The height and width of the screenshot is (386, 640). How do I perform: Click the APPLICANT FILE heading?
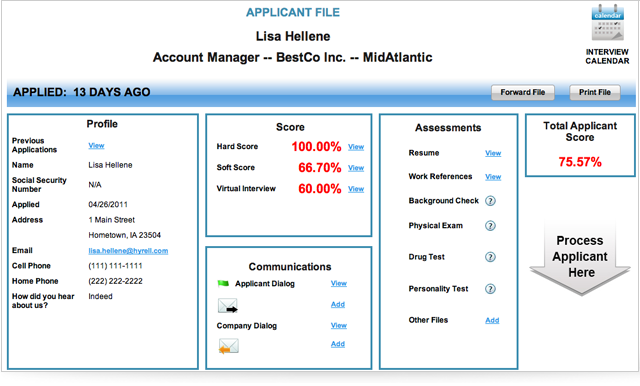click(x=293, y=12)
